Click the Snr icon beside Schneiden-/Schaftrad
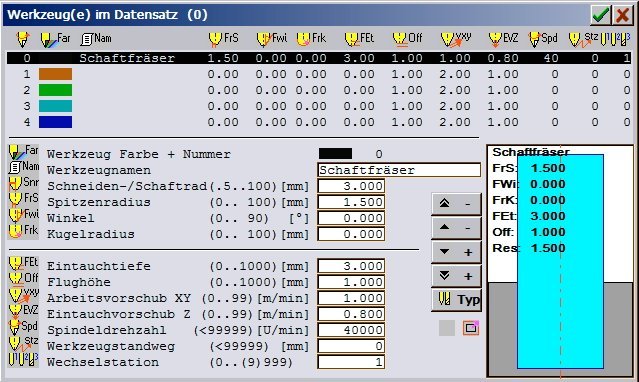639x382 pixels. (x=24, y=183)
